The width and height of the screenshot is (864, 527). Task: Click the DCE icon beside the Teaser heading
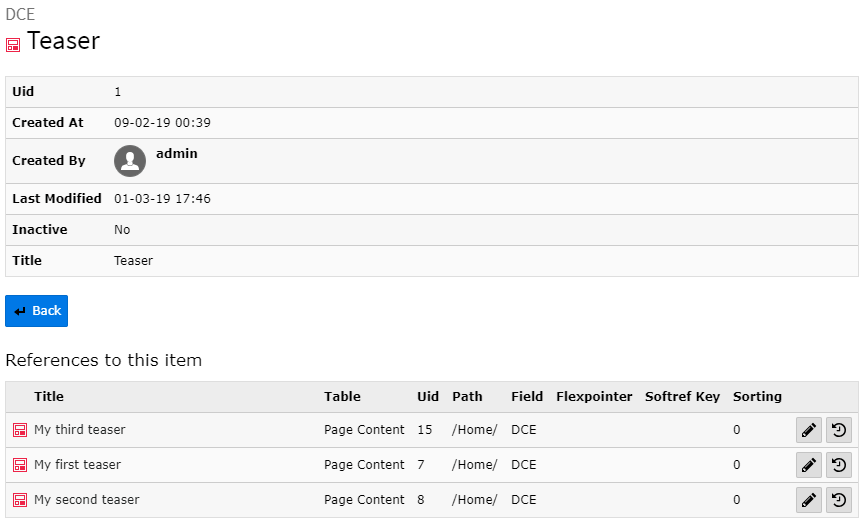point(13,45)
